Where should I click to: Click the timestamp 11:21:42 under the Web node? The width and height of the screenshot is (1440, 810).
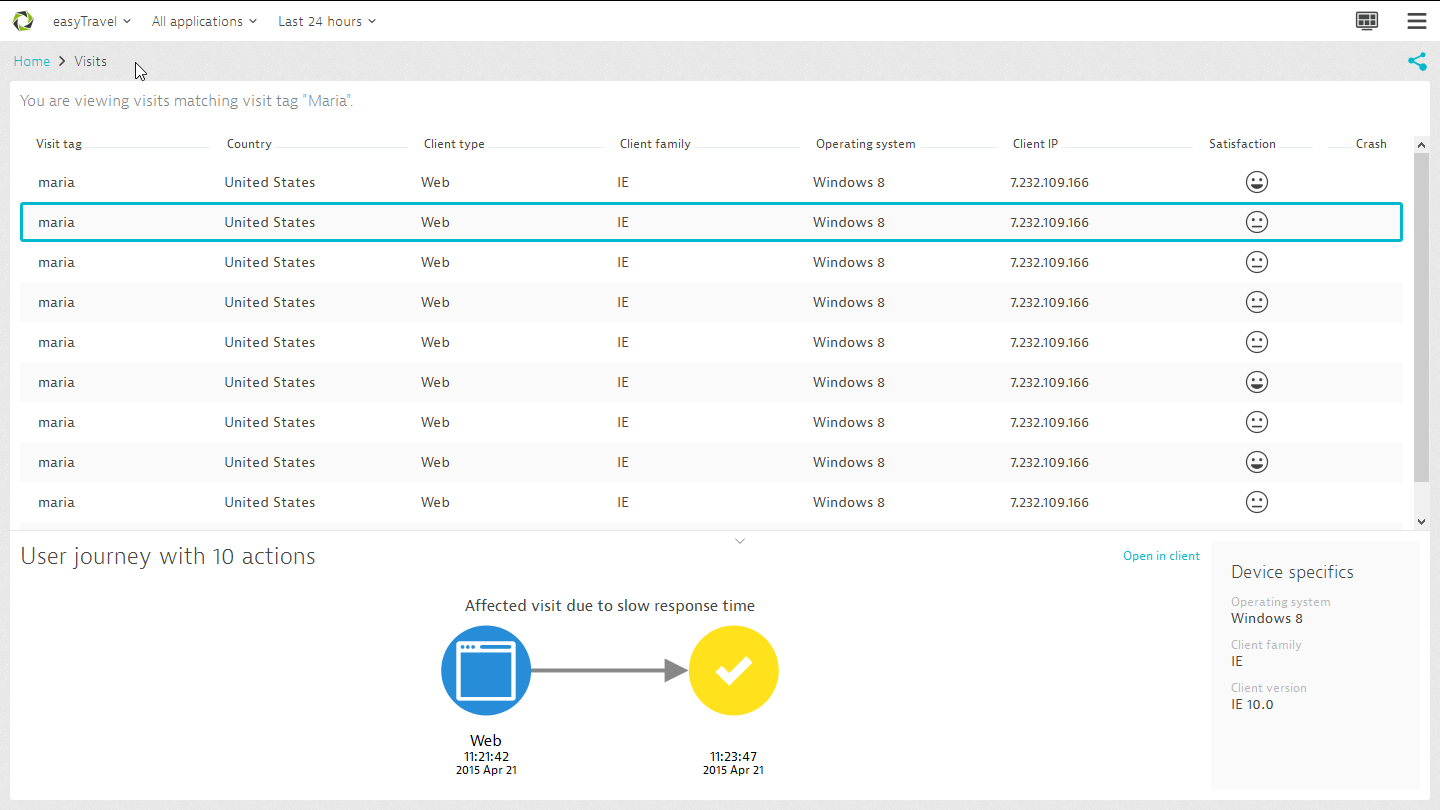click(486, 757)
